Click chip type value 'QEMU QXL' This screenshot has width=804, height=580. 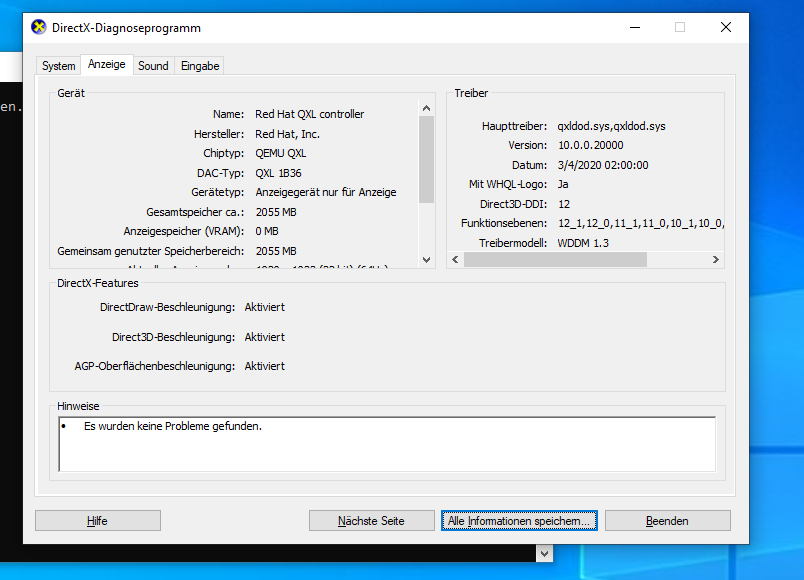[281, 153]
